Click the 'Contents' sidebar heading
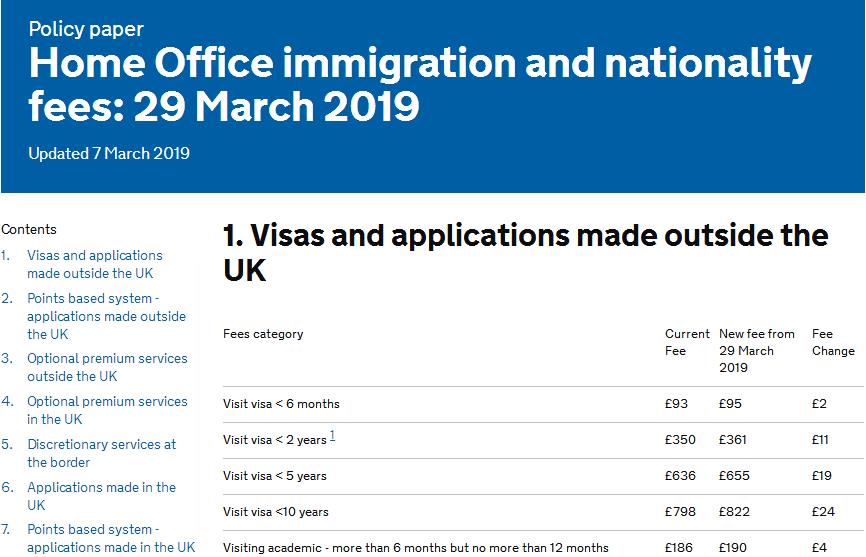The width and height of the screenshot is (866, 557). click(29, 229)
